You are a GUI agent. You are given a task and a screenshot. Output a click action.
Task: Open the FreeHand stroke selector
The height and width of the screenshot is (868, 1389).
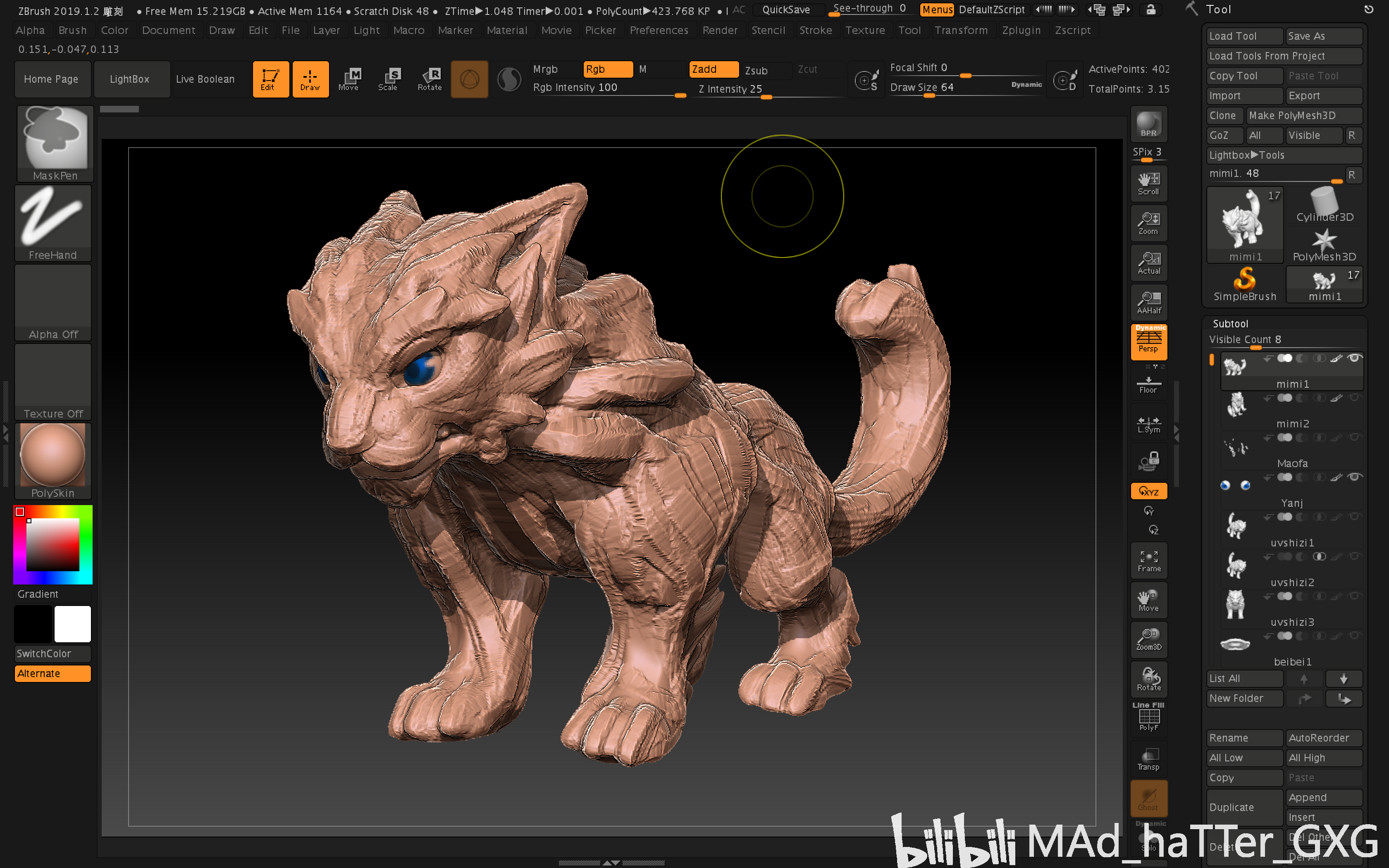[x=53, y=223]
